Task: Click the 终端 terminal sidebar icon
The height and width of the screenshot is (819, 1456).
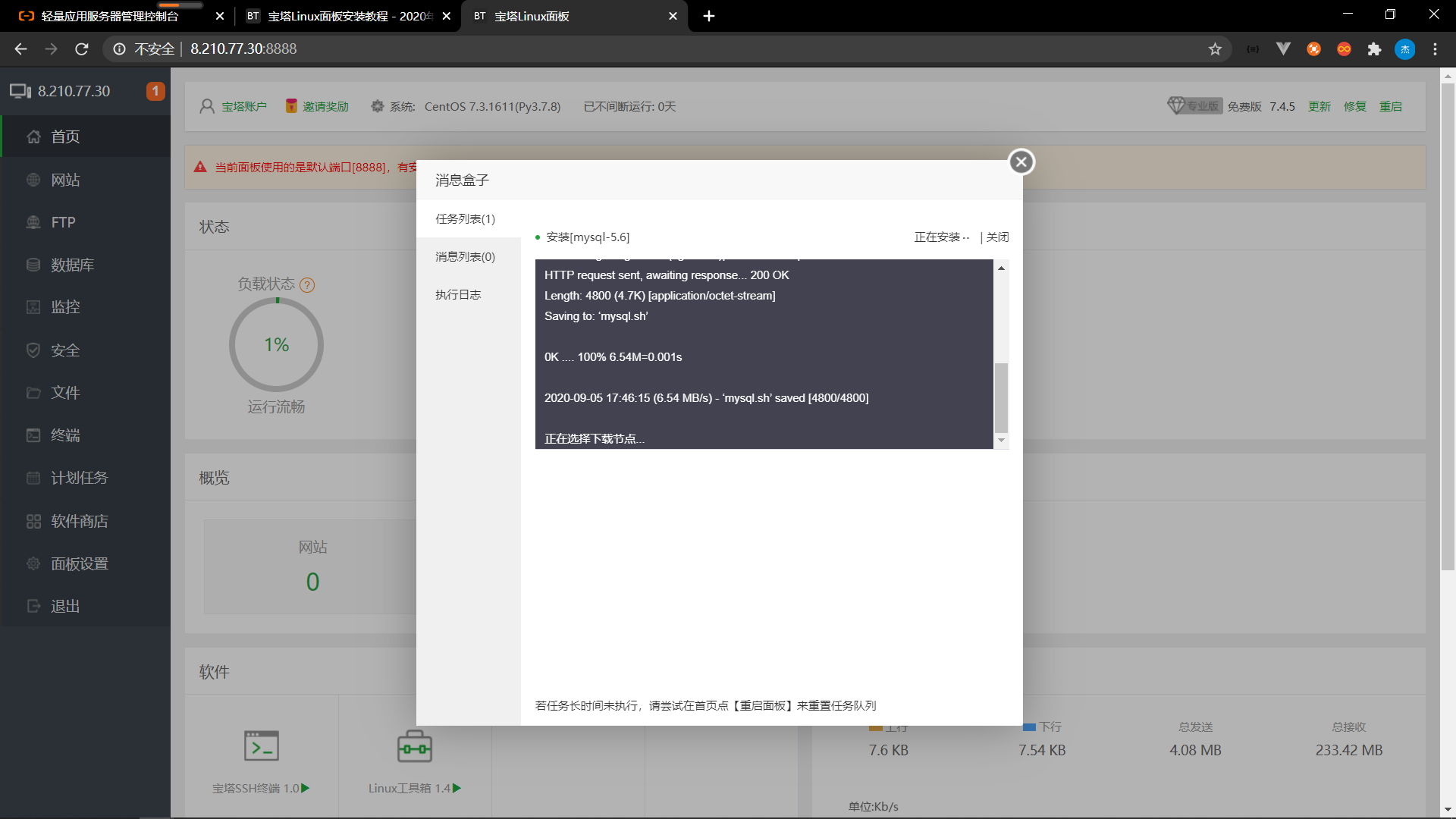Action: [33, 435]
